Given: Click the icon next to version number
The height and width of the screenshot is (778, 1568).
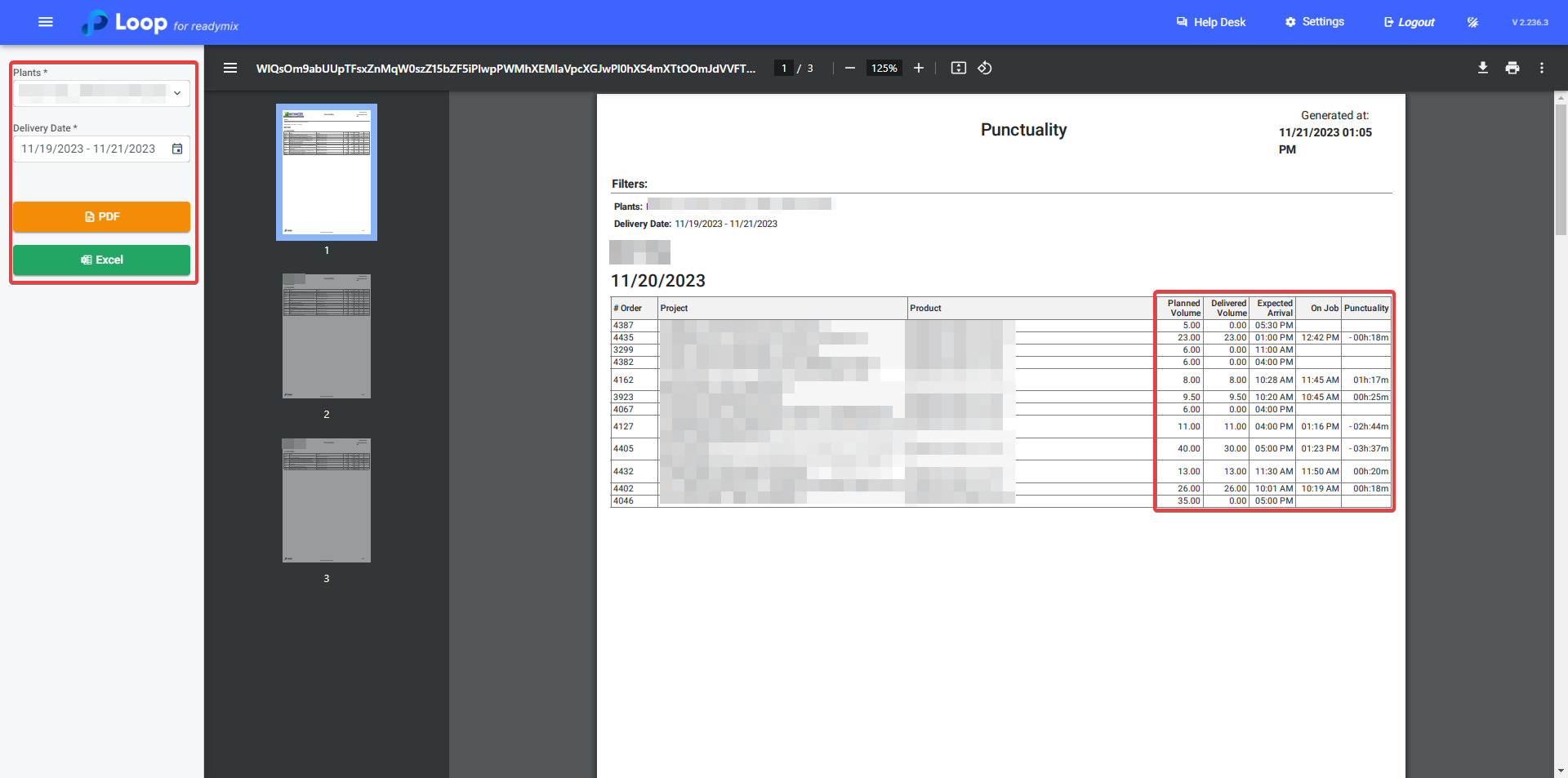Looking at the screenshot, I should 1472,22.
